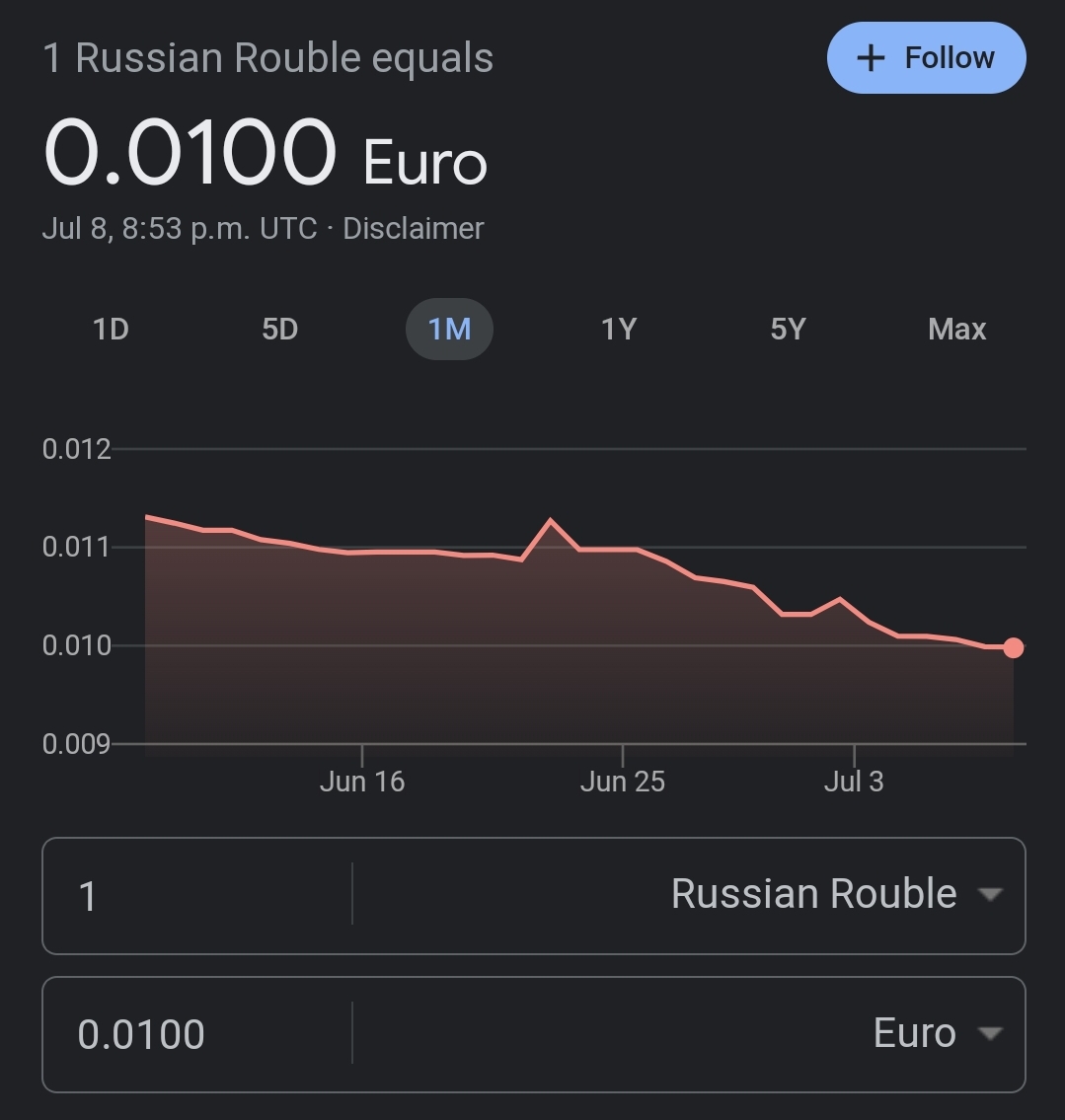
Task: Select the 1M time range
Action: click(449, 330)
